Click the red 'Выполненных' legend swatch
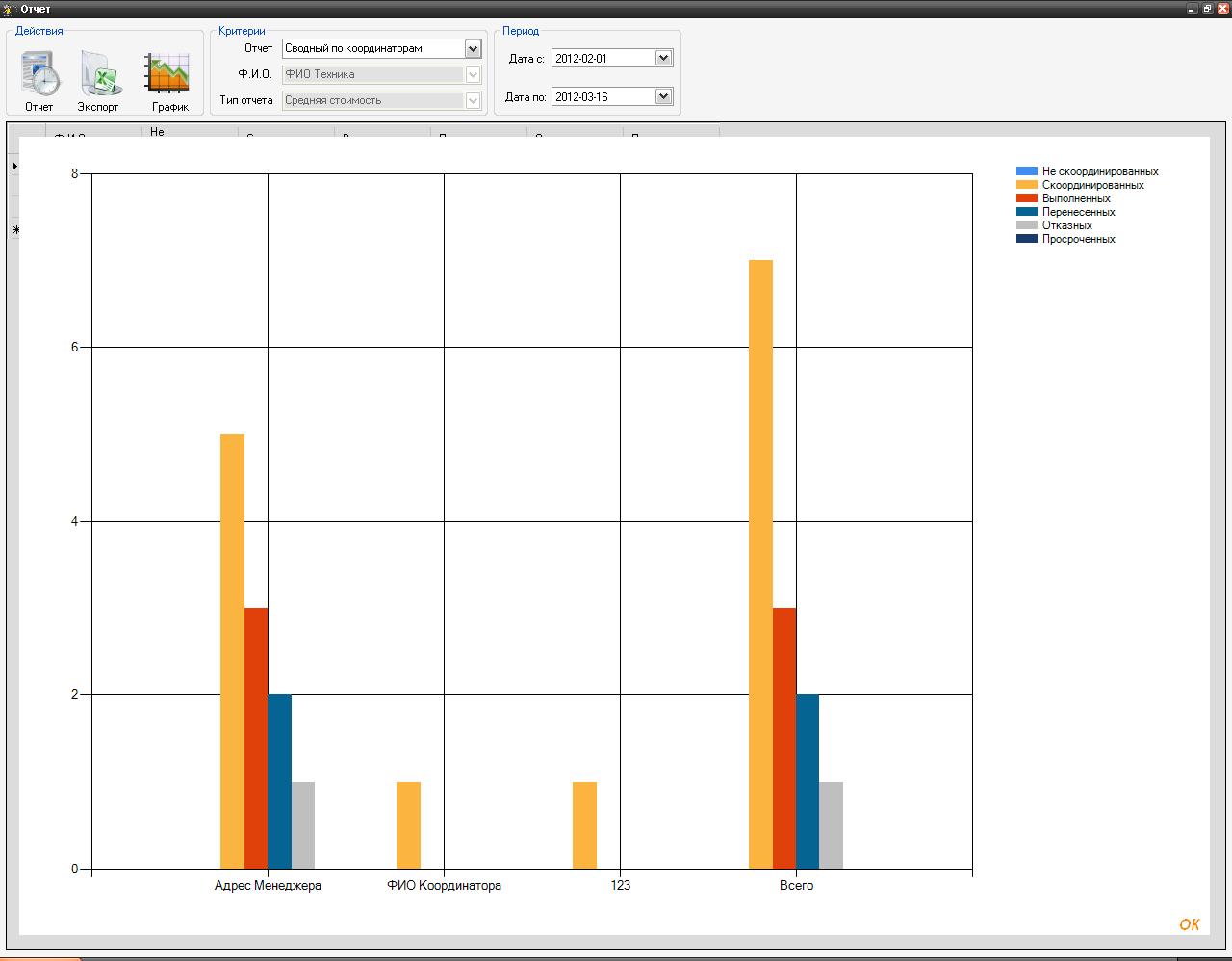Screen dimensions: 1232x961 click(1026, 198)
